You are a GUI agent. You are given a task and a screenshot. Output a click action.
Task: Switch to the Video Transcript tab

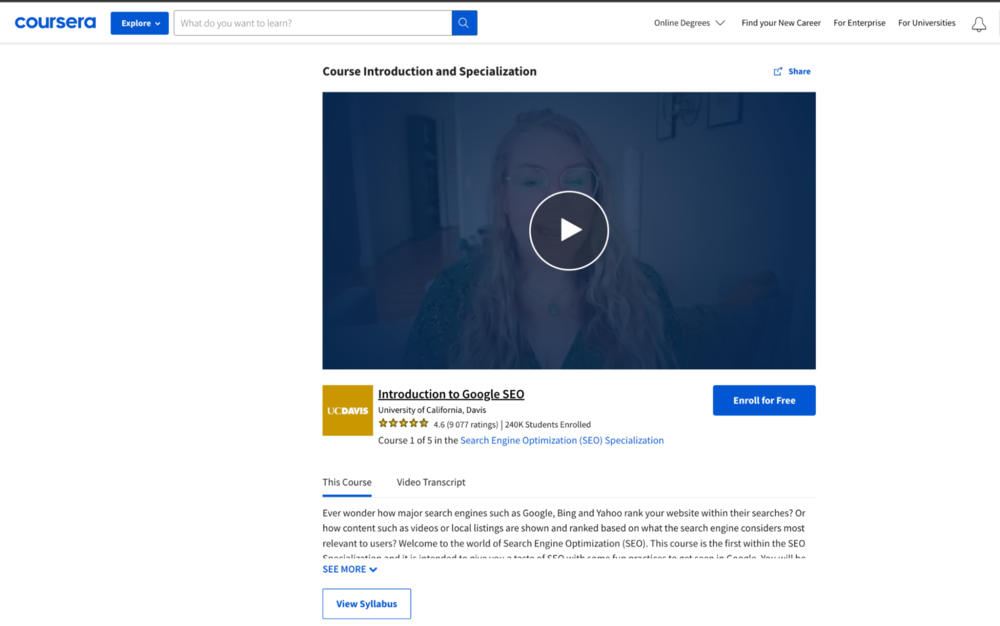[x=431, y=482]
